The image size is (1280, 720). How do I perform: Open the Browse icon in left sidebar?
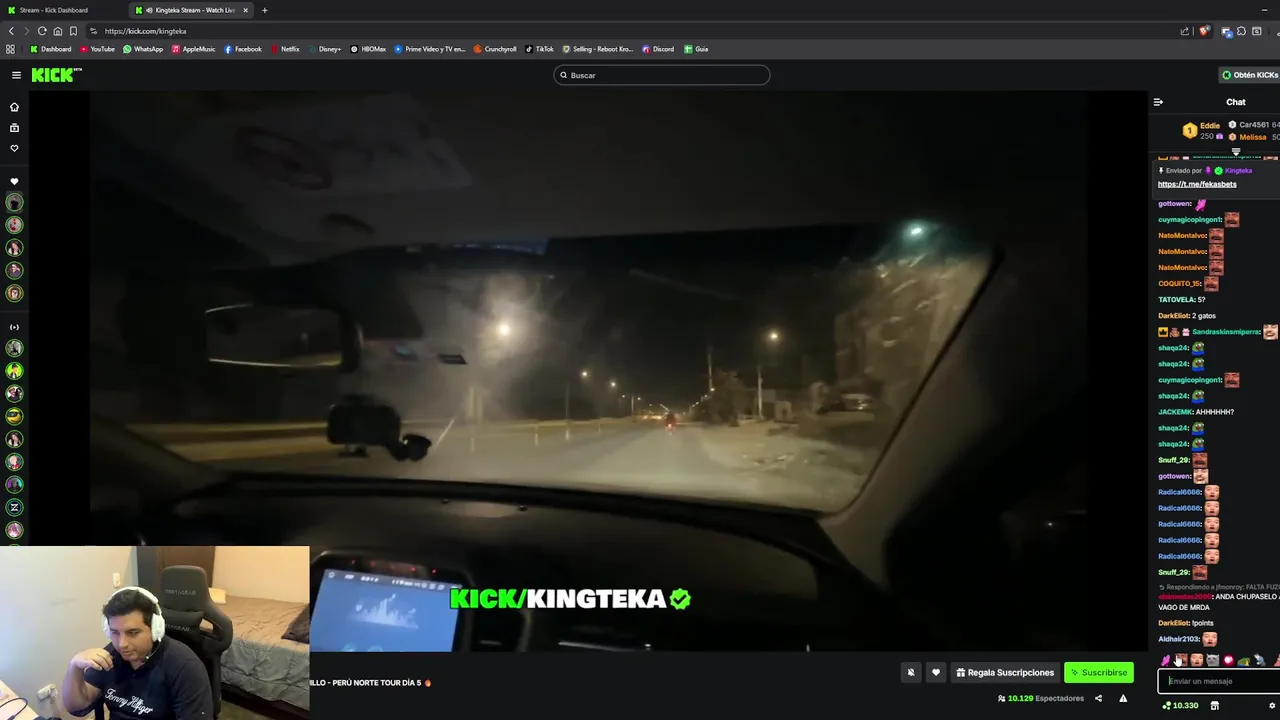(x=14, y=128)
